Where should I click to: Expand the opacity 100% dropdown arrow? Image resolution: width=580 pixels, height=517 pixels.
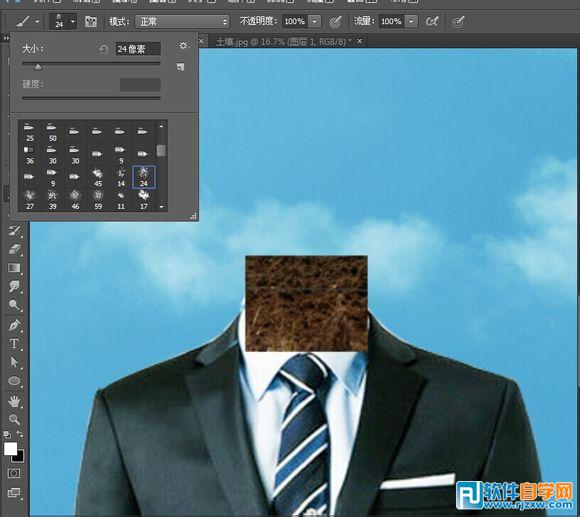[314, 21]
